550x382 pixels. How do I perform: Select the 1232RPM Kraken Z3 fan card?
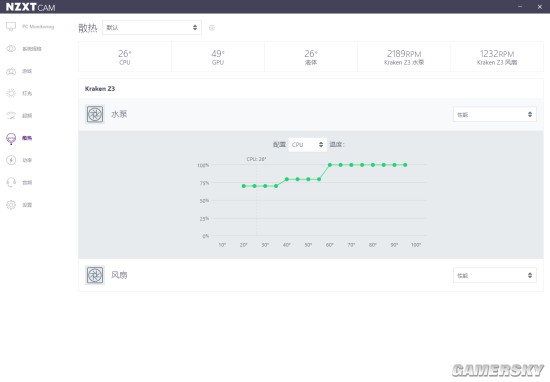497,57
